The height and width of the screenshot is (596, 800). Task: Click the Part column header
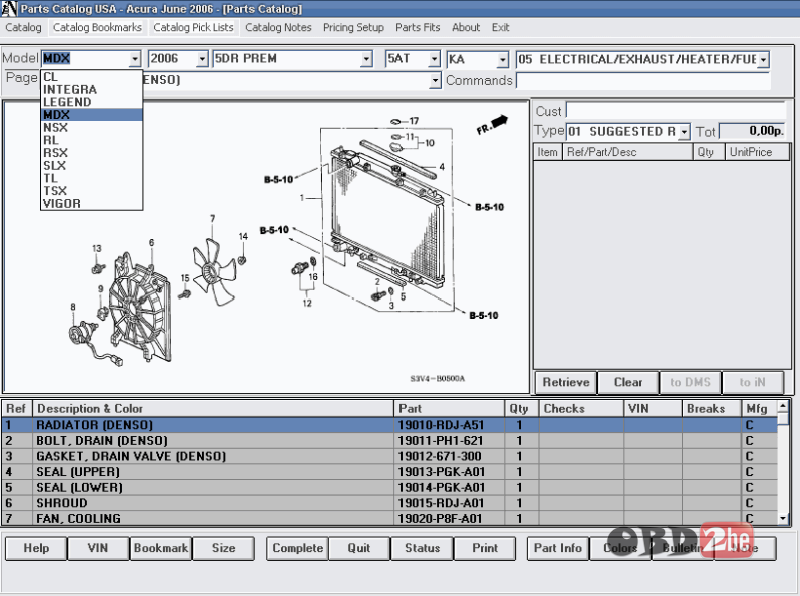[x=449, y=409]
